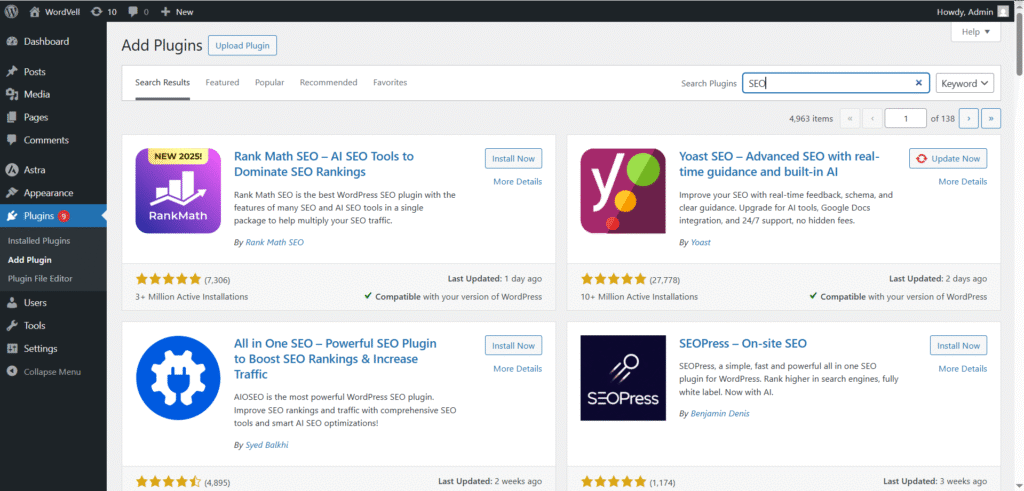Click the All in One SEO gear logo
The image size is (1024, 491).
click(x=178, y=378)
